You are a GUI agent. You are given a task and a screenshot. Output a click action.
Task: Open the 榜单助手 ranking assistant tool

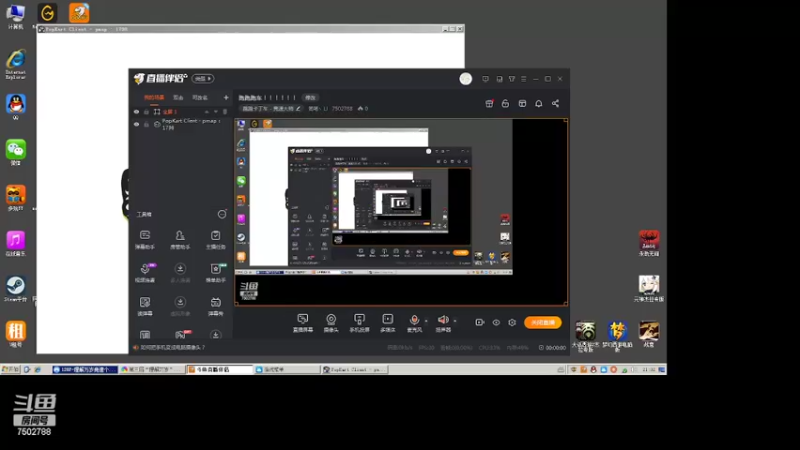(215, 272)
